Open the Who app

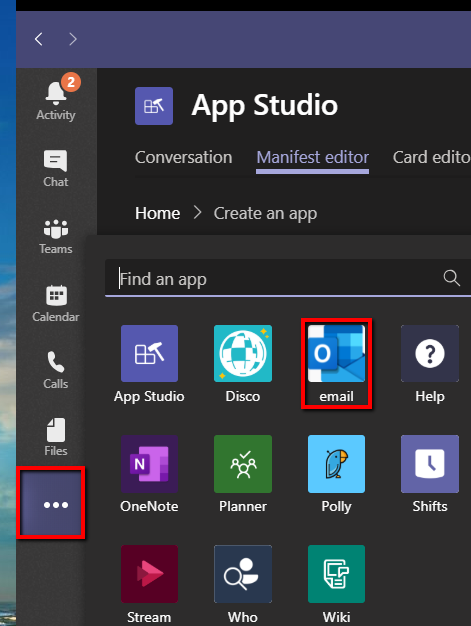243,584
